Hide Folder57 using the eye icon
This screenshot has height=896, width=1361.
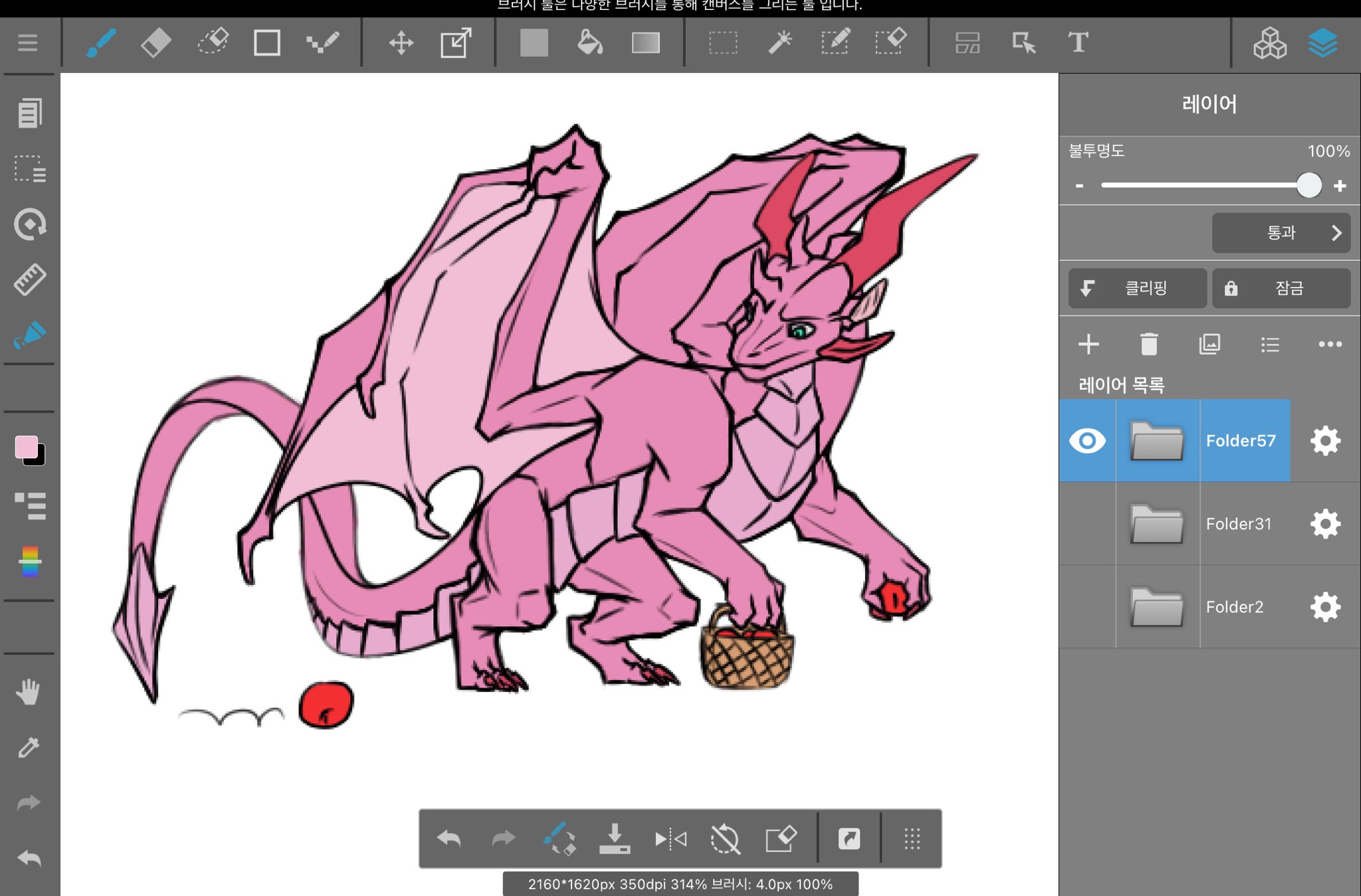point(1087,441)
